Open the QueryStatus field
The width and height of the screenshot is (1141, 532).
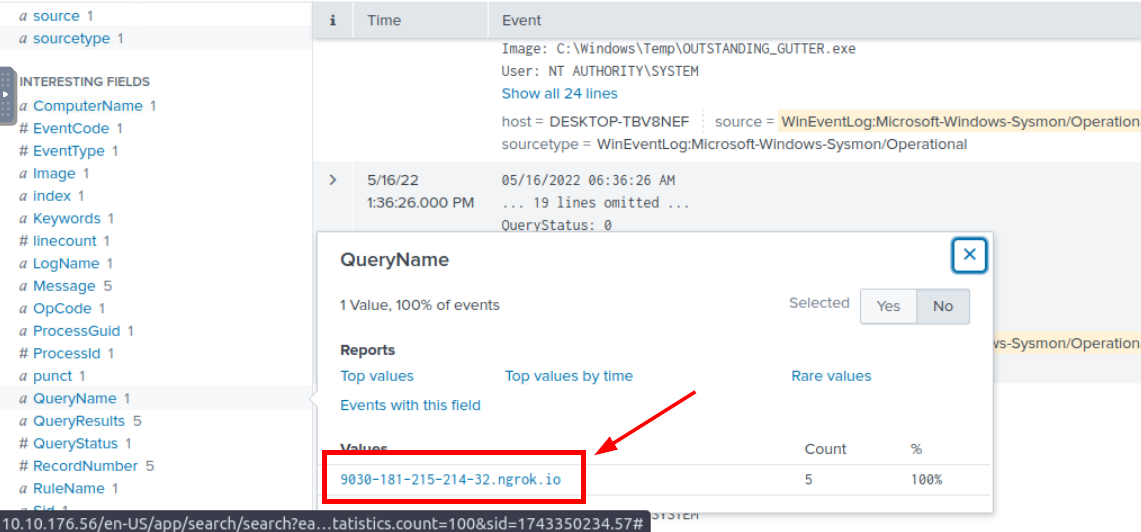[x=75, y=443]
